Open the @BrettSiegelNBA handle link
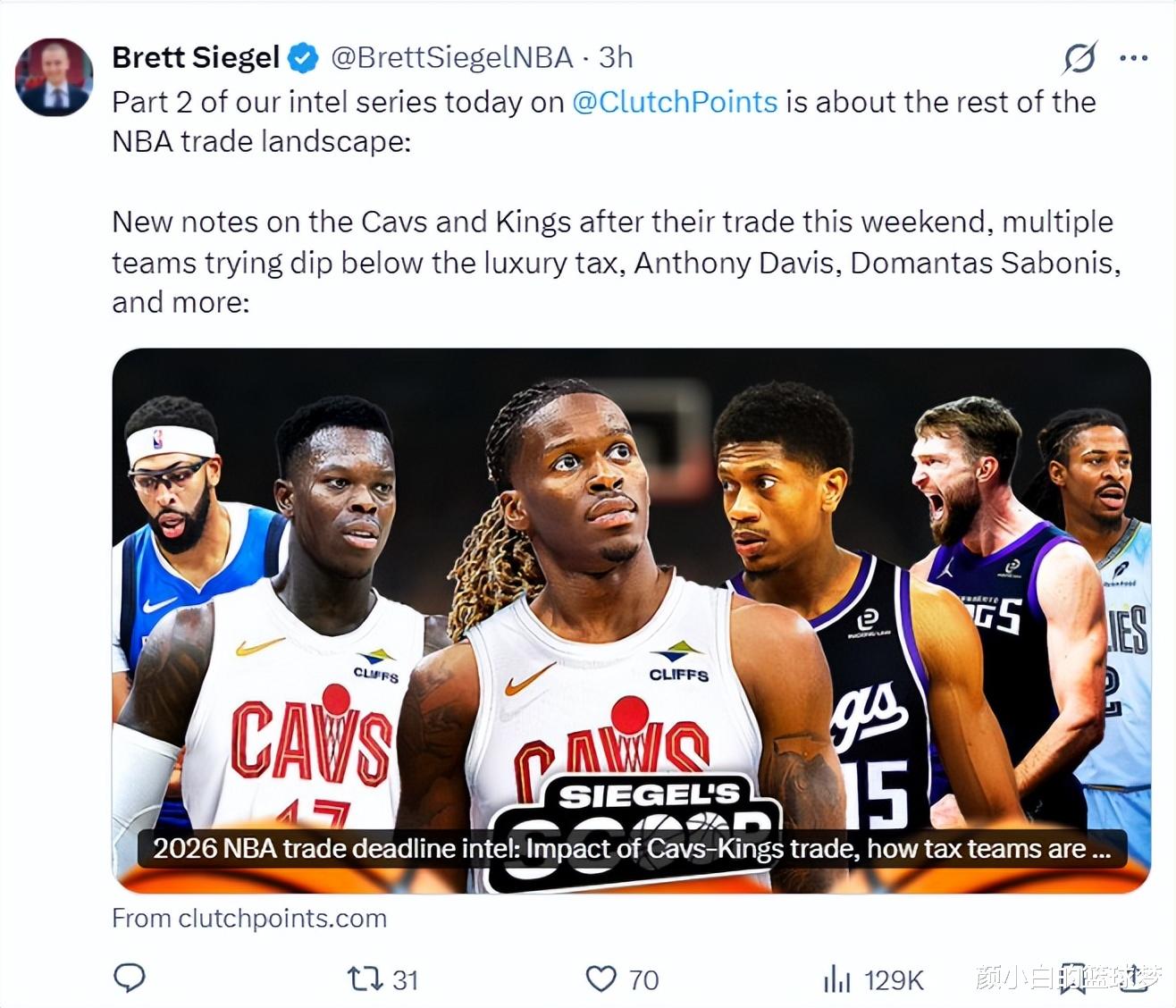 tap(451, 58)
